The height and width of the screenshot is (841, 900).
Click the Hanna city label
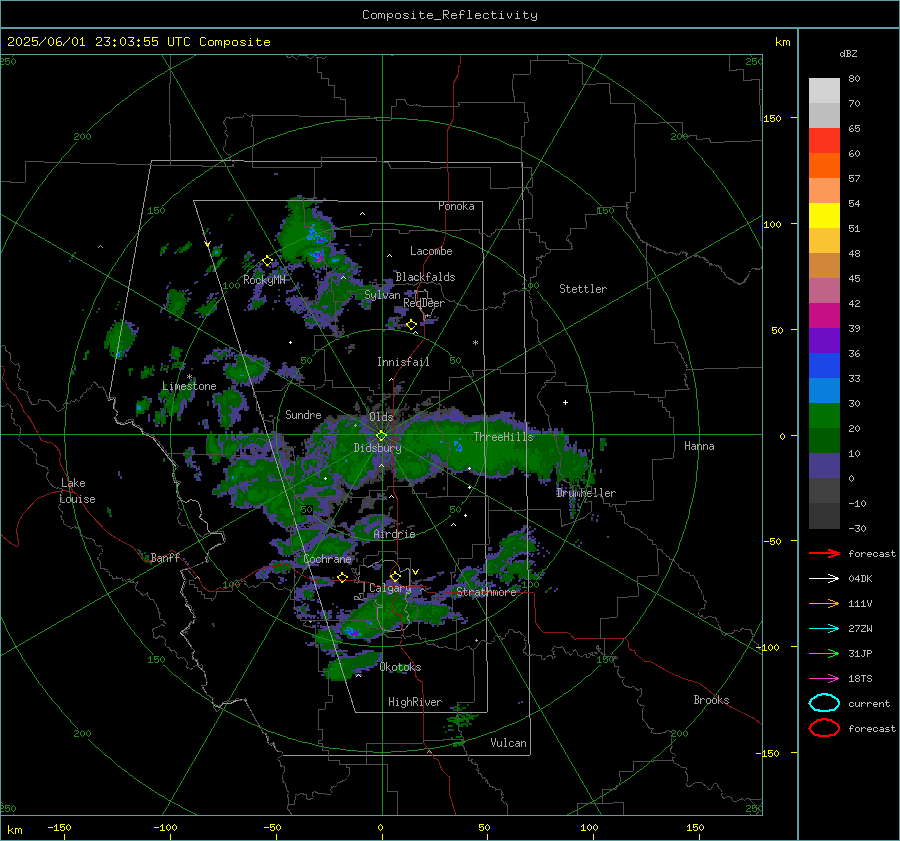(699, 446)
